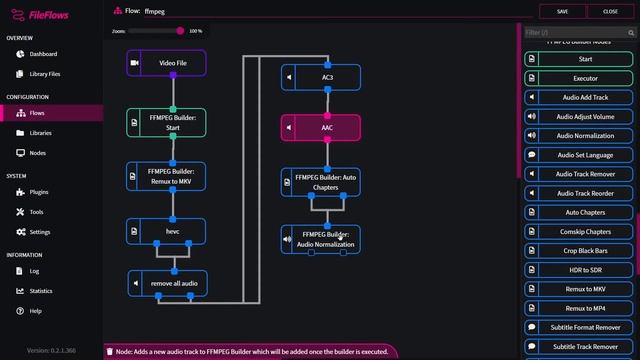The width and height of the screenshot is (640, 360).
Task: Click the speaker icon on AC3 node
Action: (289, 77)
